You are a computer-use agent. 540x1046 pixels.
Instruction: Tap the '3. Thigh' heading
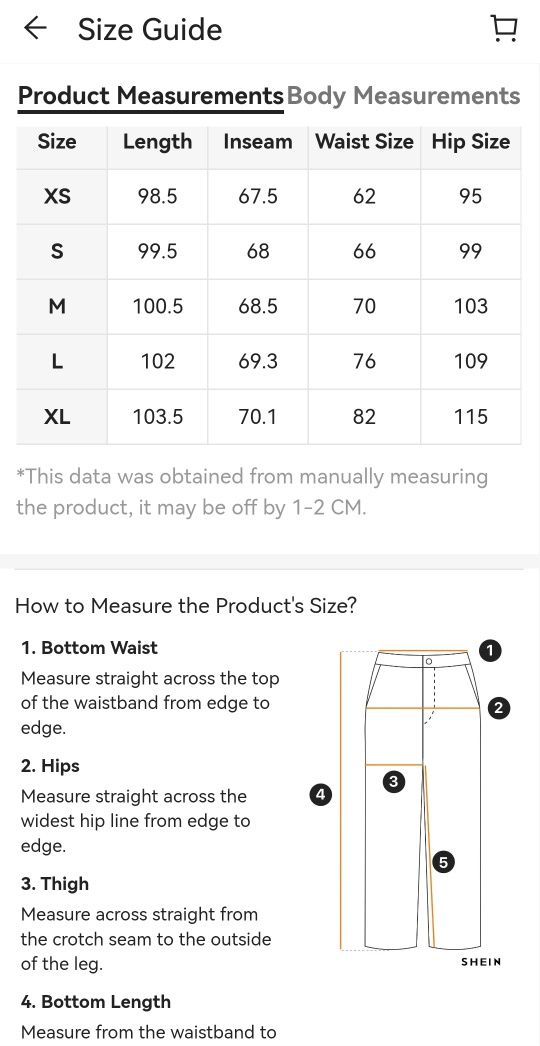[55, 884]
